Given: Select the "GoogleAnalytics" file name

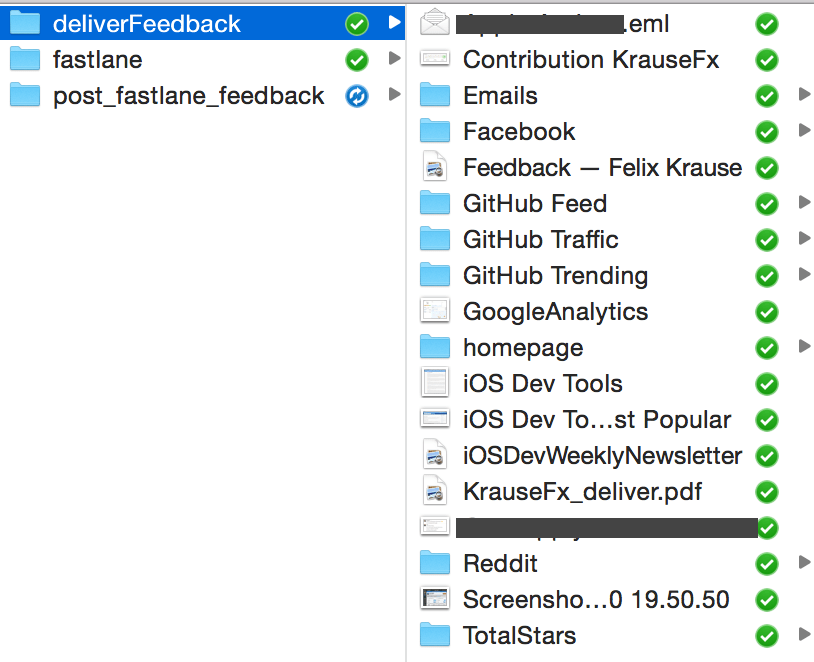Looking at the screenshot, I should (555, 313).
